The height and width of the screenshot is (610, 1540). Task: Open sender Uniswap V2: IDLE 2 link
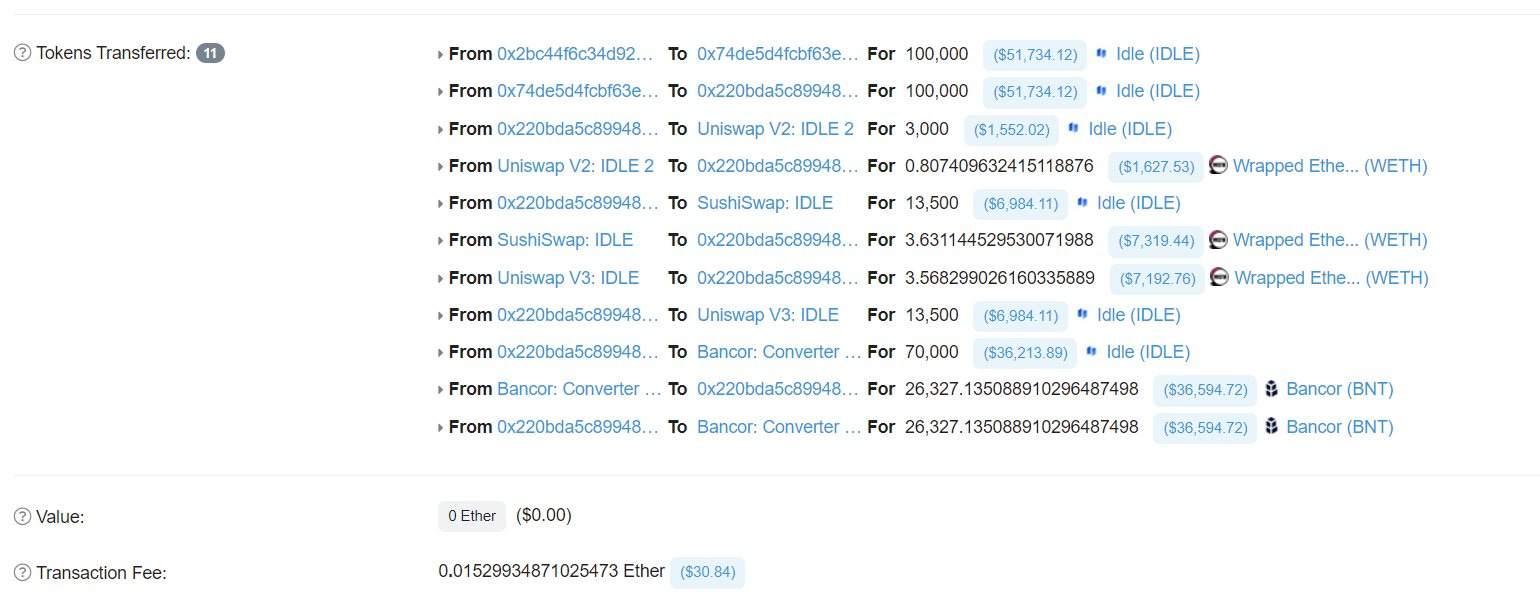click(576, 166)
